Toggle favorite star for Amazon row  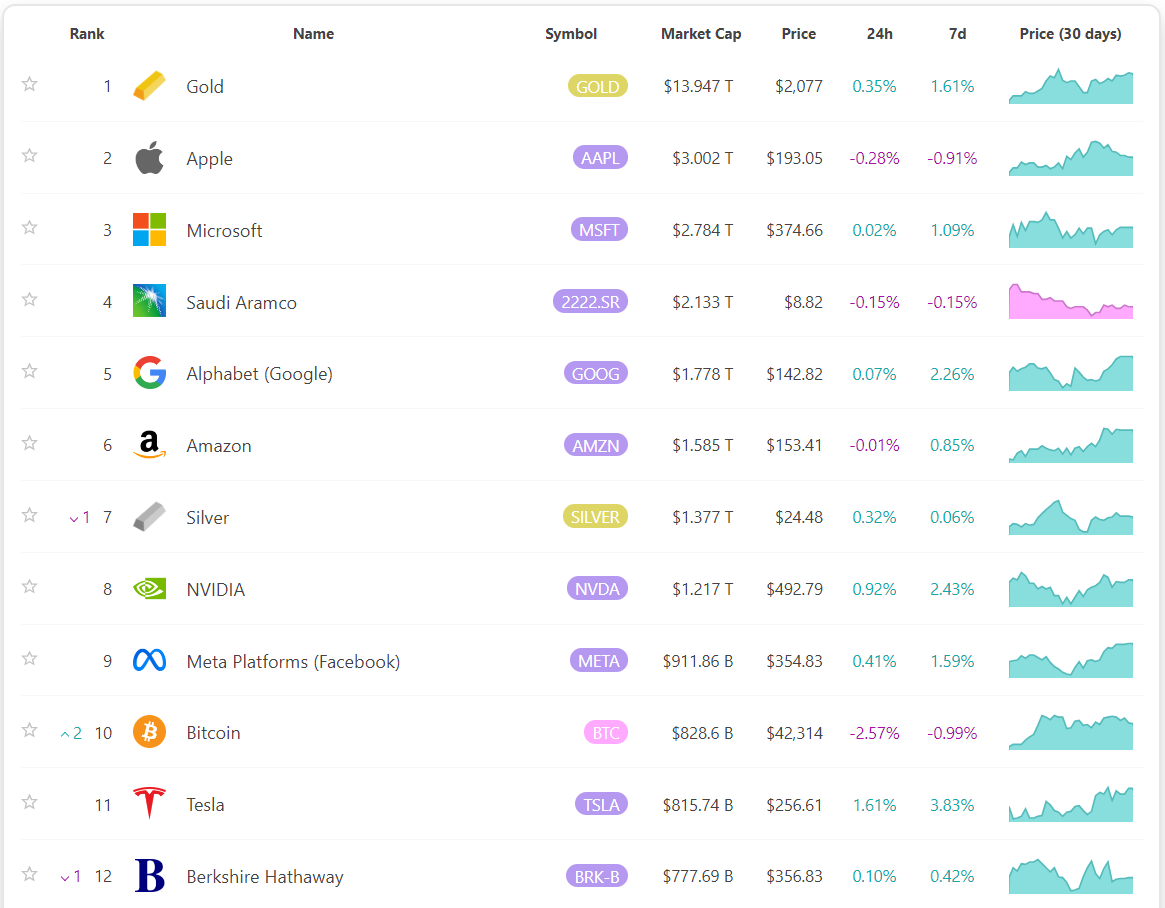(30, 443)
